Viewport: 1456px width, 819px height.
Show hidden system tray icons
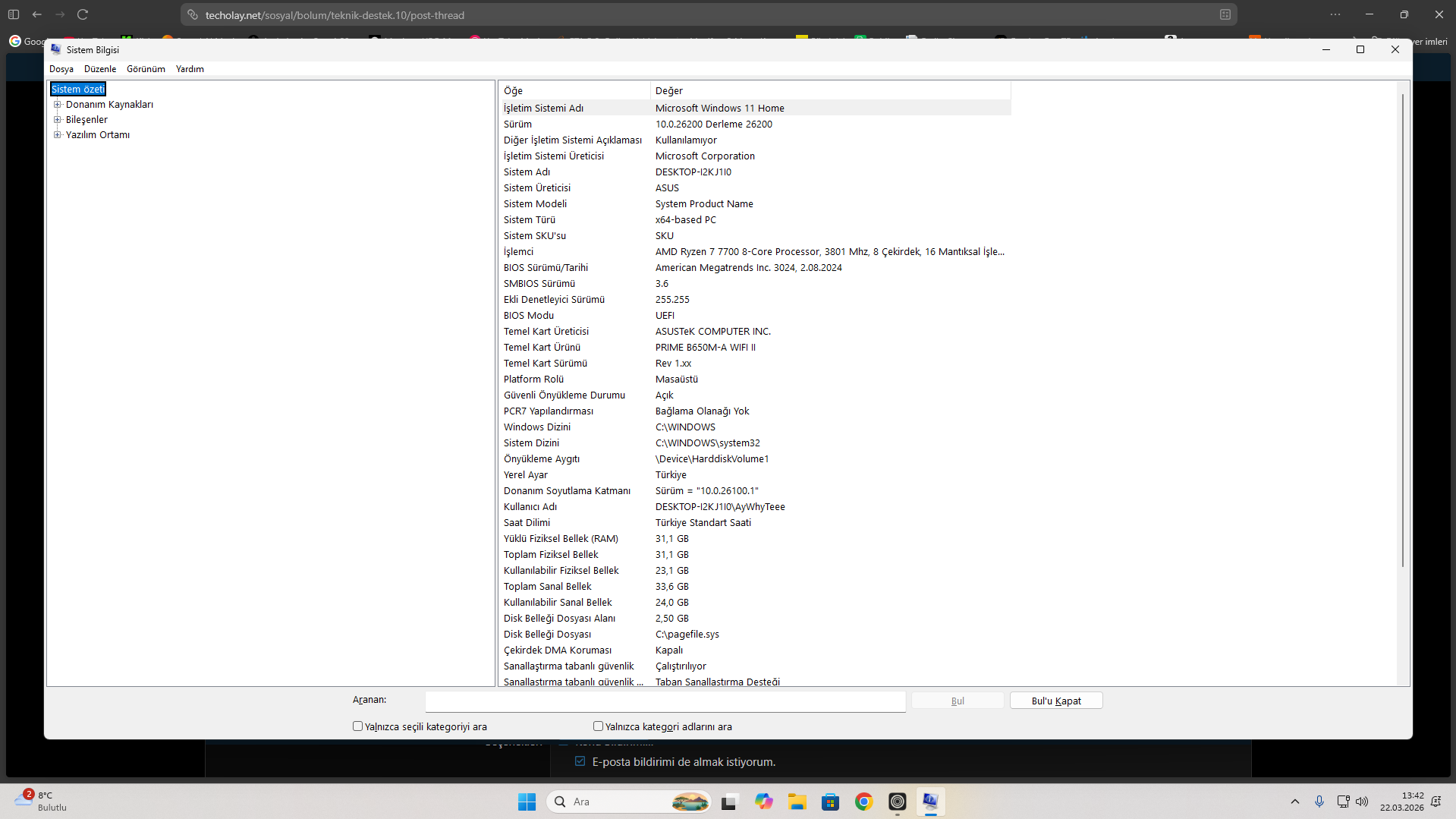tap(1295, 802)
